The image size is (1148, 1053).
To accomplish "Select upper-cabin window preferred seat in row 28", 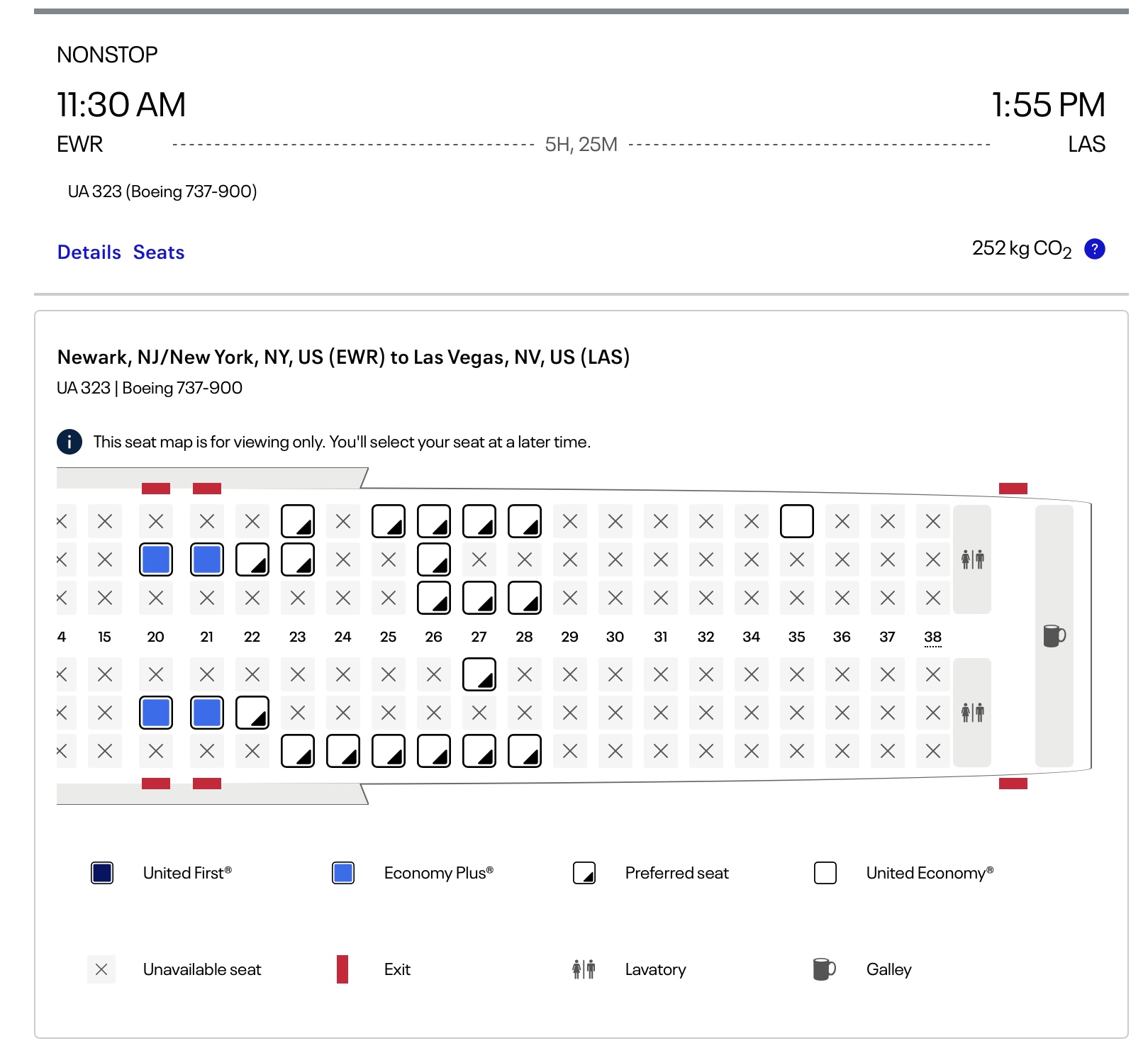I will click(x=525, y=521).
